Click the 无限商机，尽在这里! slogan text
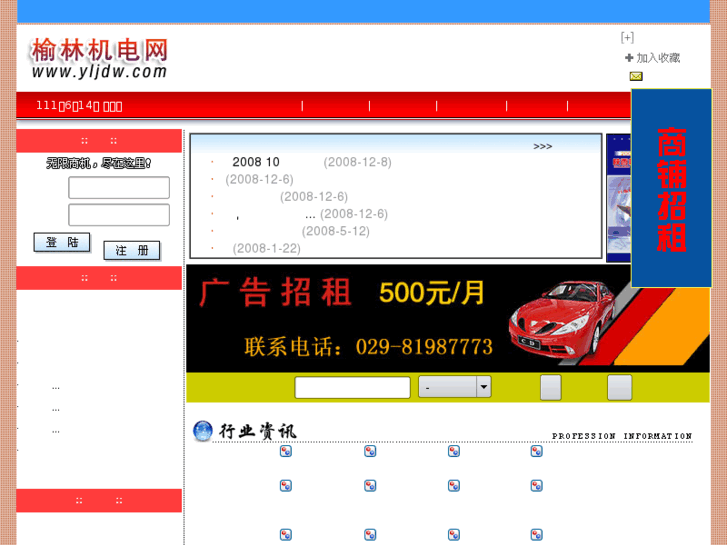This screenshot has height=545, width=727. (x=99, y=163)
